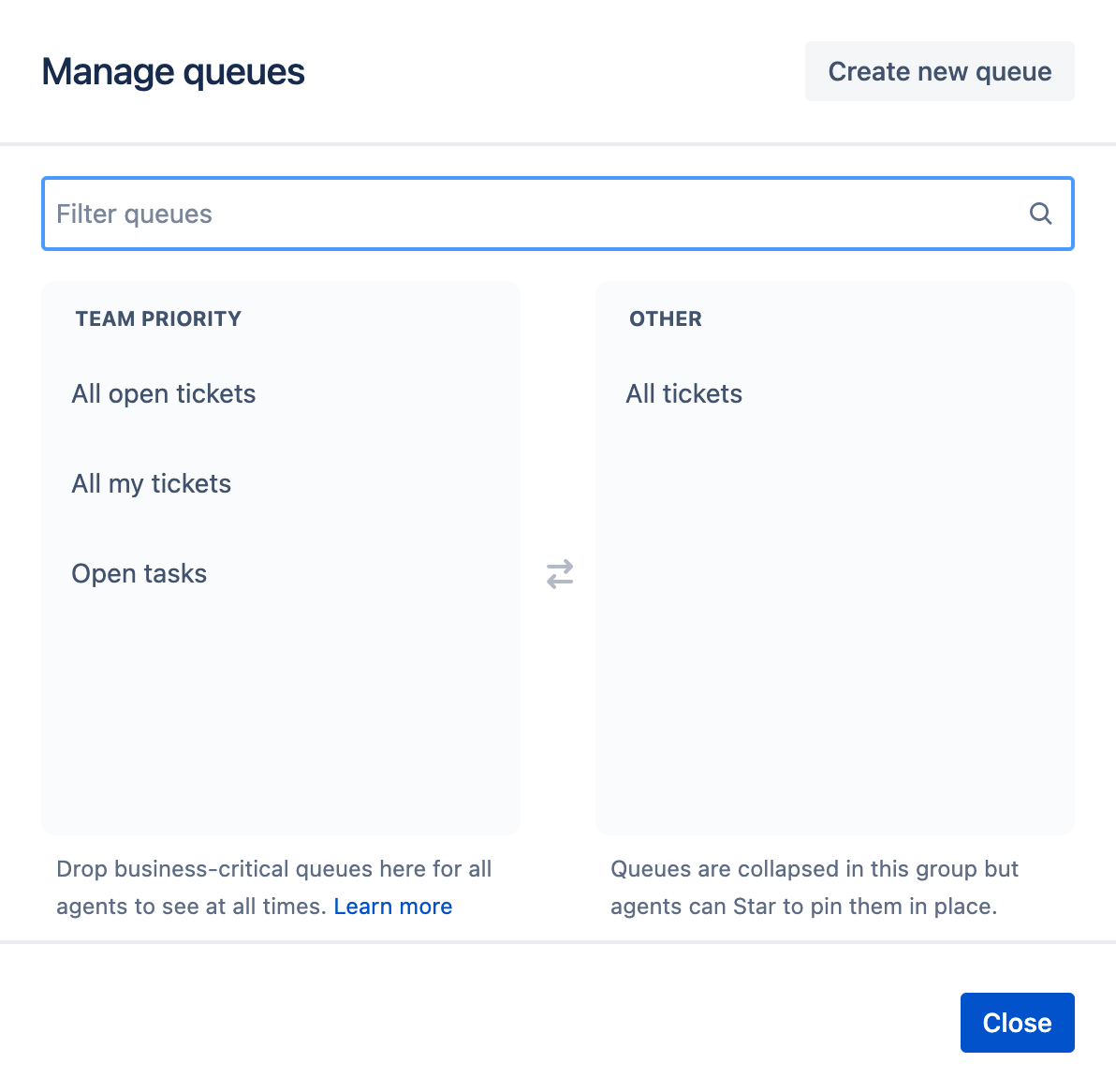1116x1092 pixels.
Task: Click the Manage queues dialog title
Action: pos(172,71)
